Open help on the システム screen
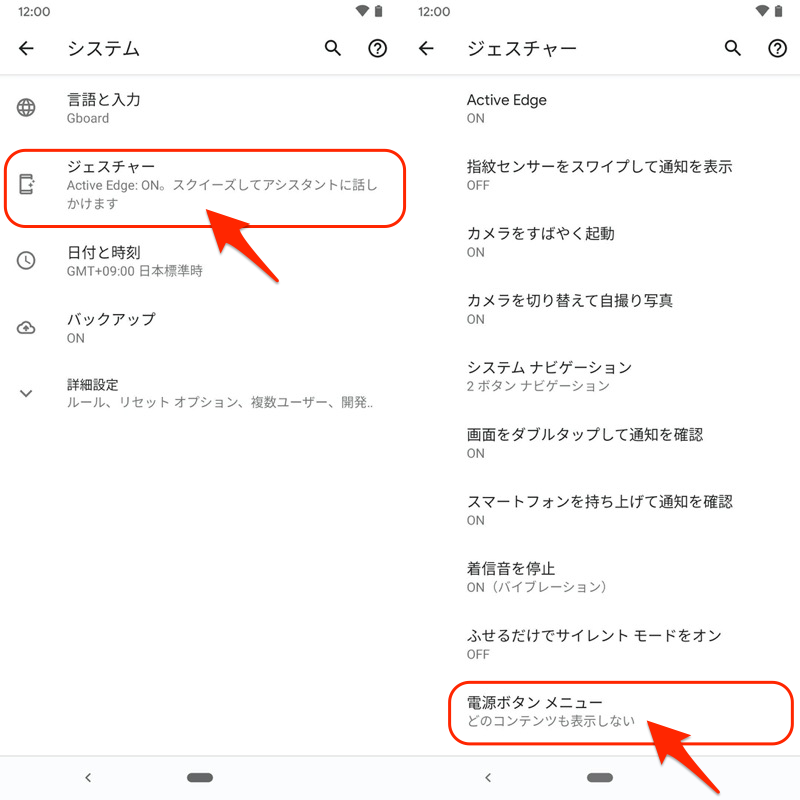The width and height of the screenshot is (800, 800). 378,48
